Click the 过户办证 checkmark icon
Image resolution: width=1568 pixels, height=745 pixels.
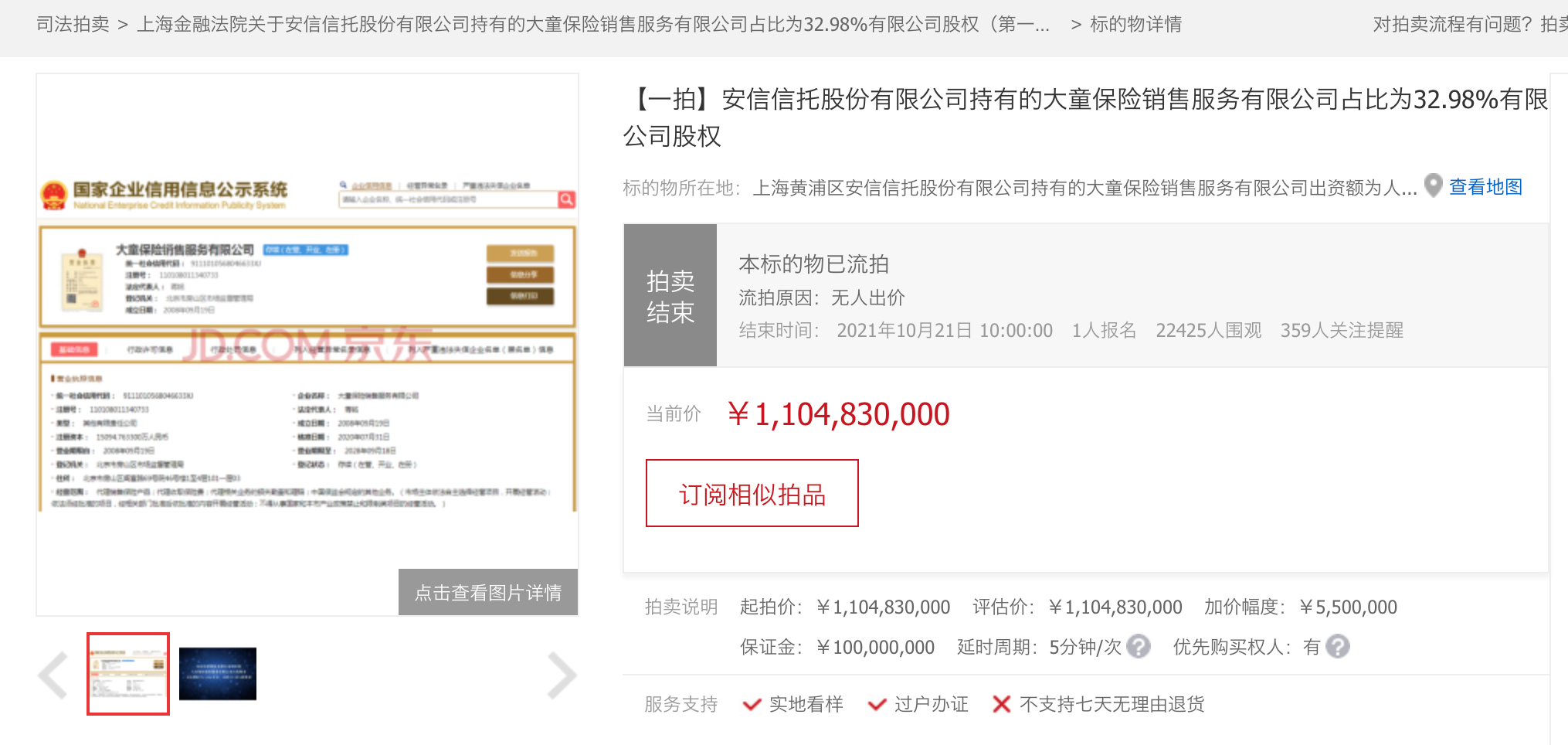pyautogui.click(x=877, y=704)
